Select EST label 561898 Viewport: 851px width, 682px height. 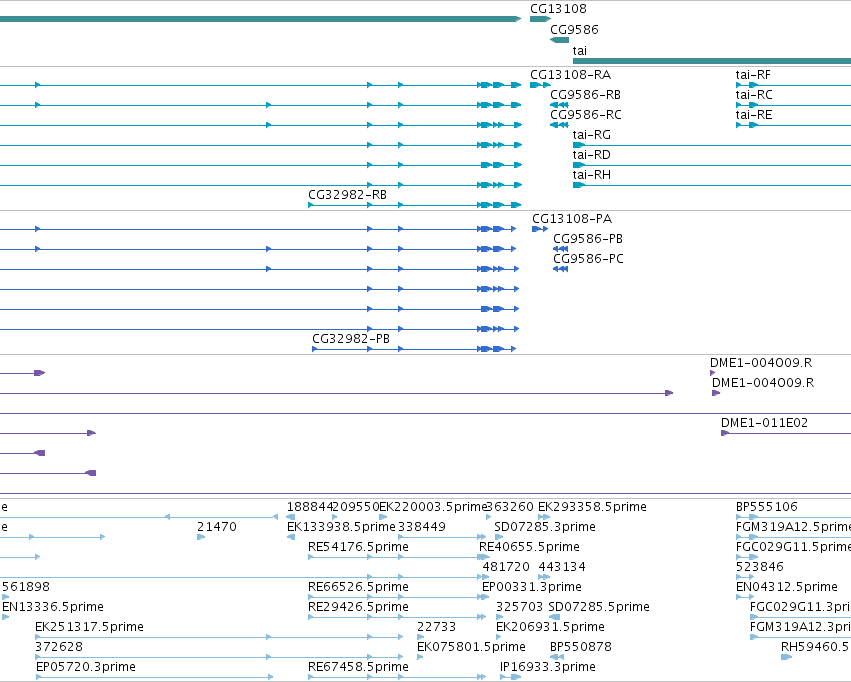tap(26, 587)
